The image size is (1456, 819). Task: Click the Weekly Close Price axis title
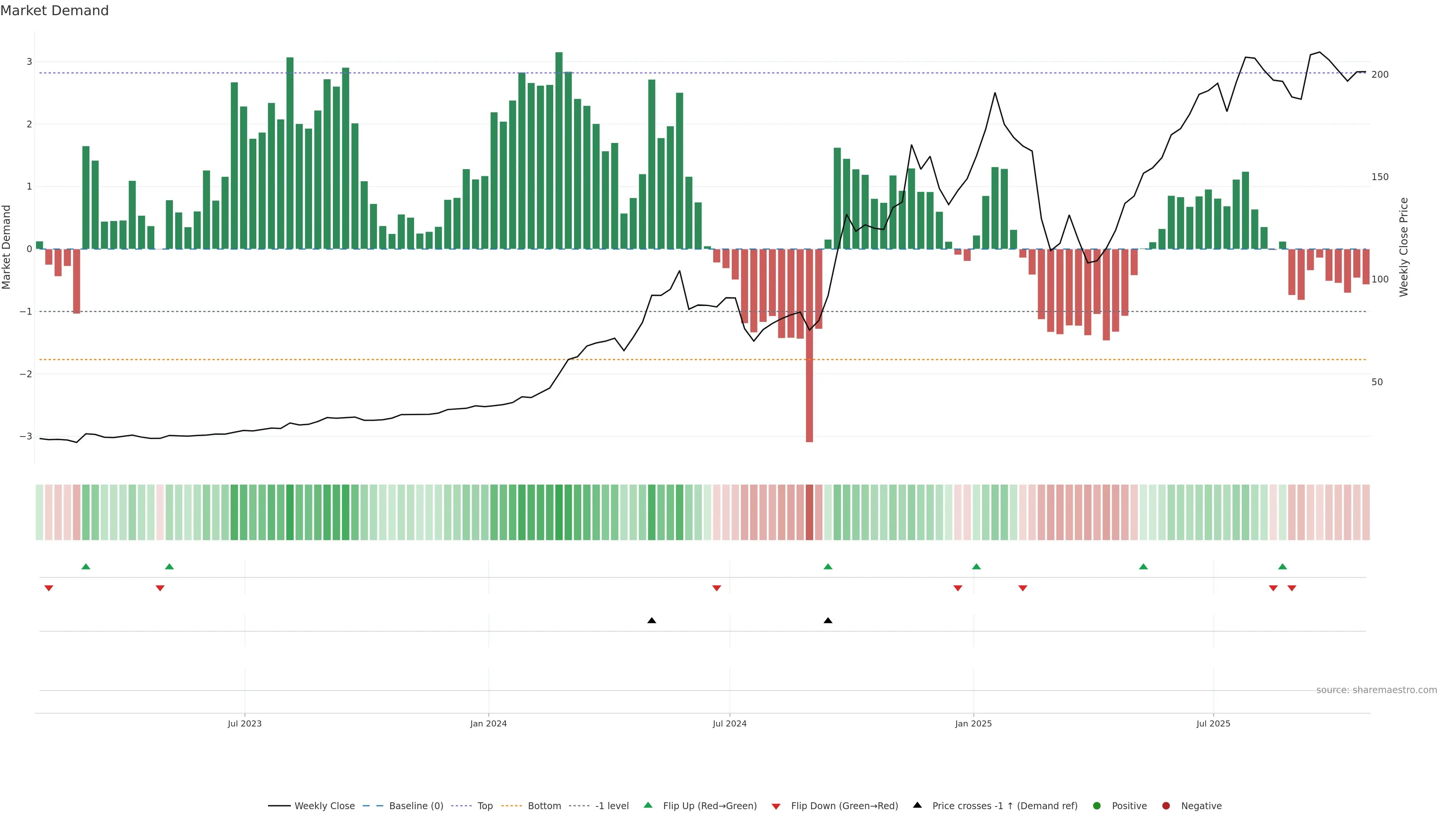[1403, 247]
